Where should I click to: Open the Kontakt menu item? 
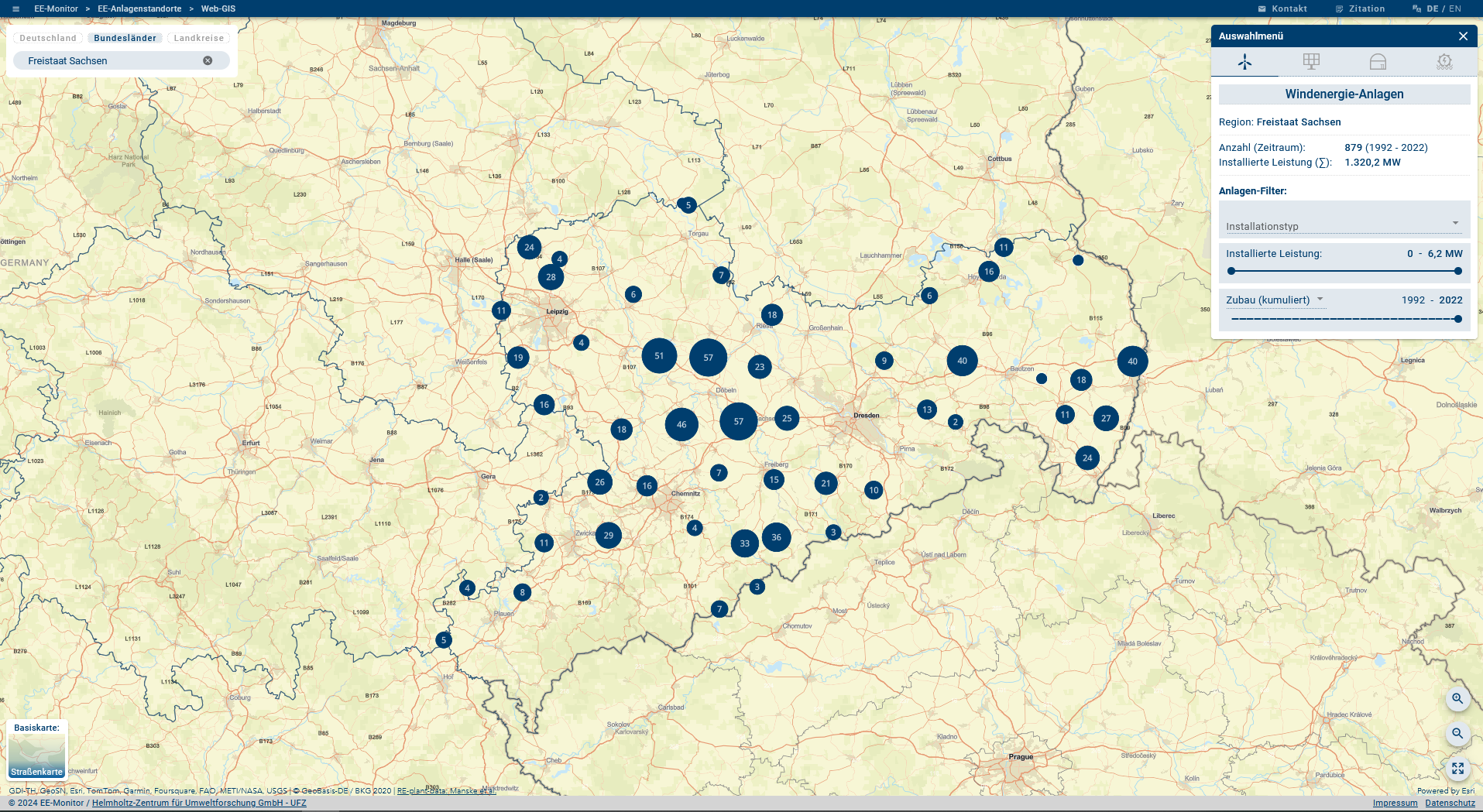[x=1282, y=9]
